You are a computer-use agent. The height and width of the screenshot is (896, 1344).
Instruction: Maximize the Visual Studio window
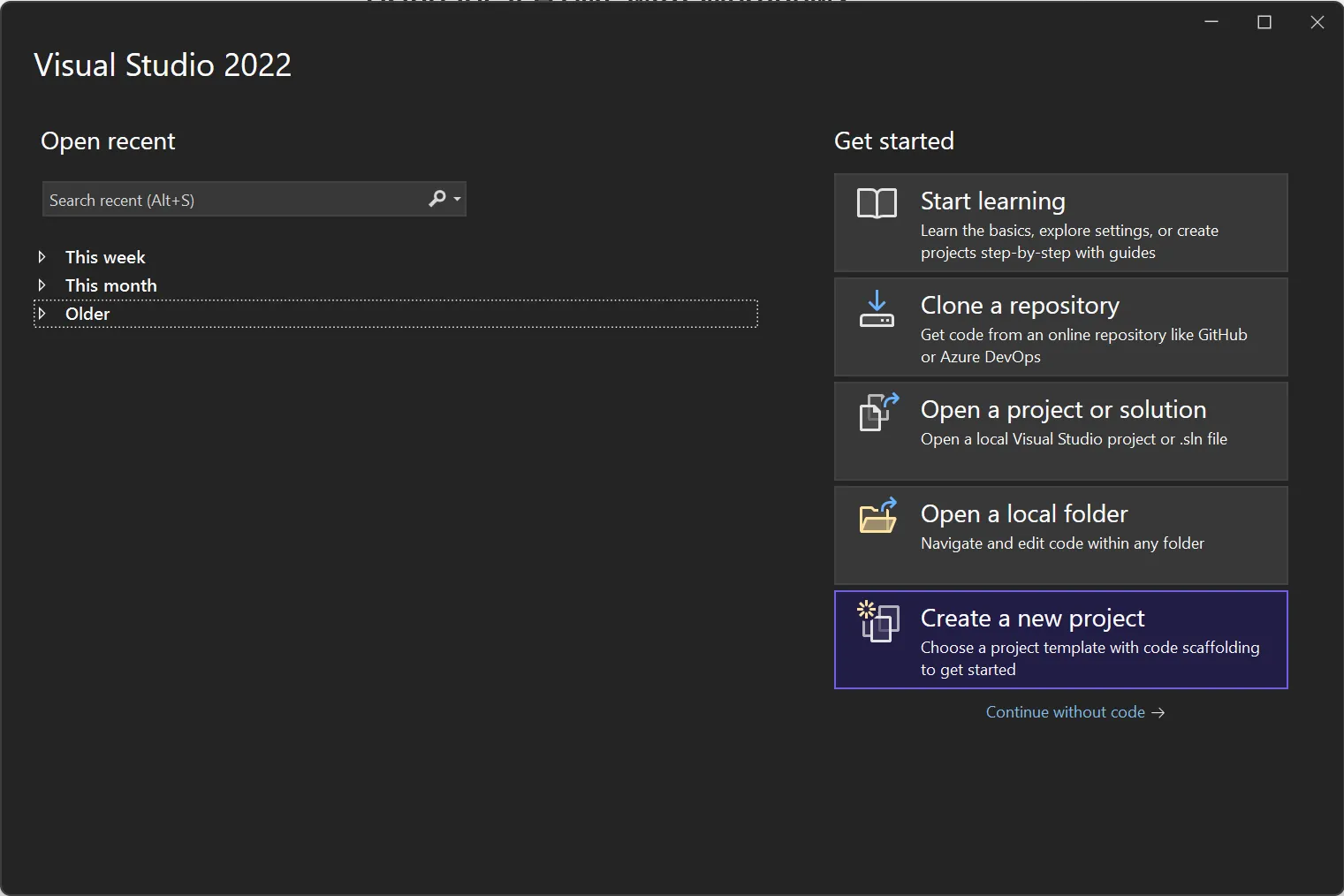click(x=1264, y=21)
